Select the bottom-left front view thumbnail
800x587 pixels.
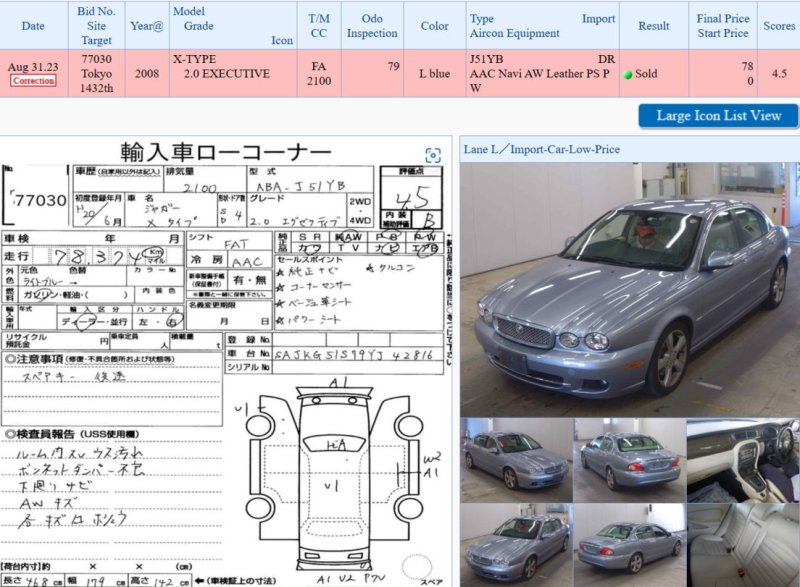tap(516, 544)
